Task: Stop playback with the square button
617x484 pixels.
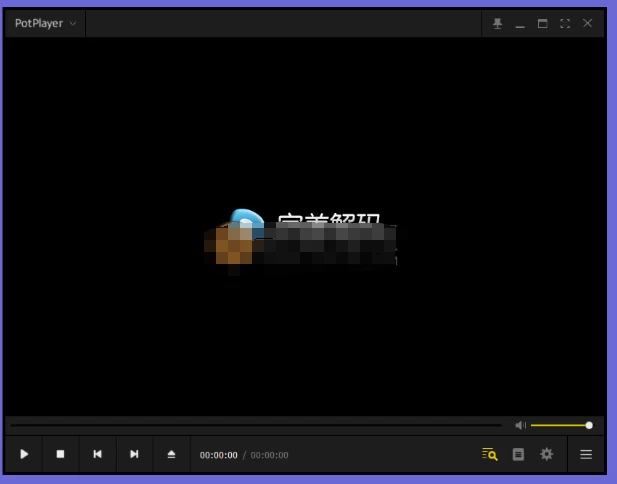Action: click(60, 454)
